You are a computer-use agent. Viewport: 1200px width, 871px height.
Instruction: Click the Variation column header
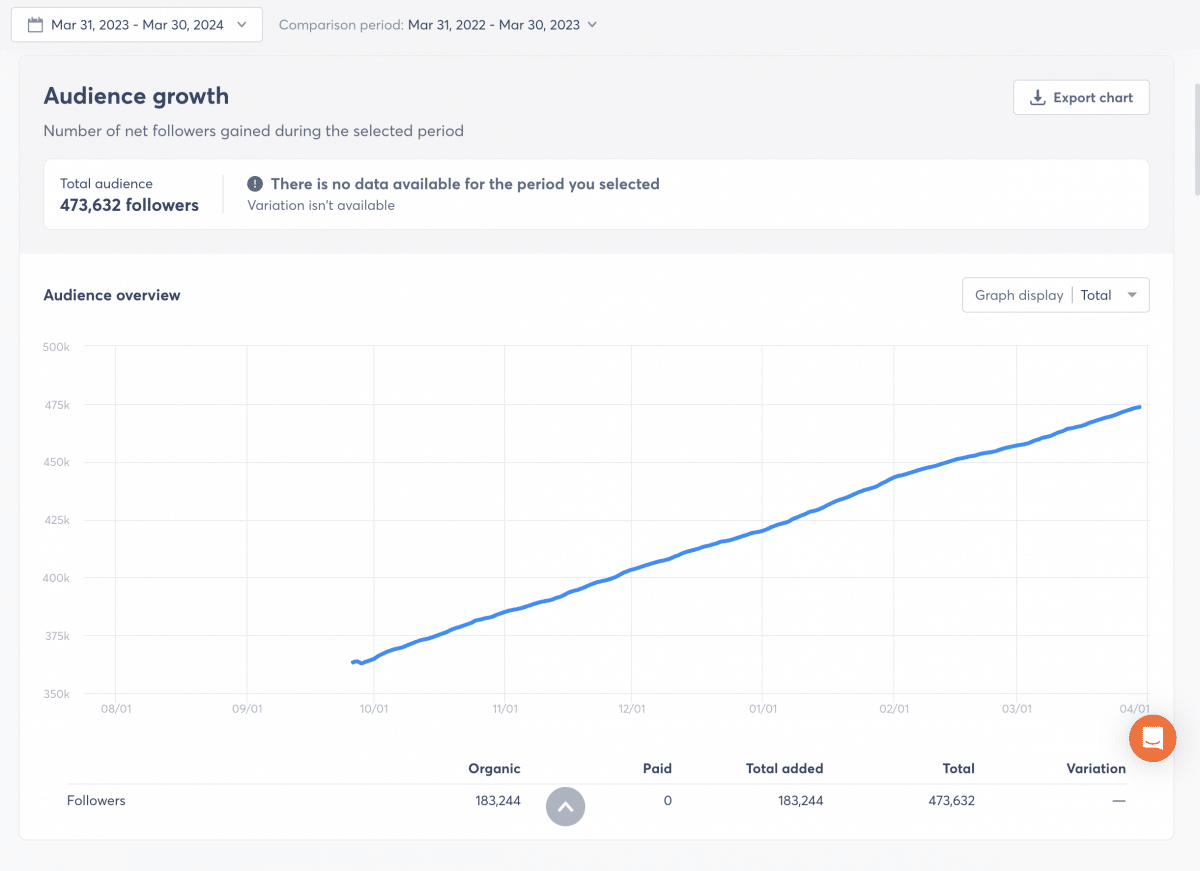tap(1095, 769)
